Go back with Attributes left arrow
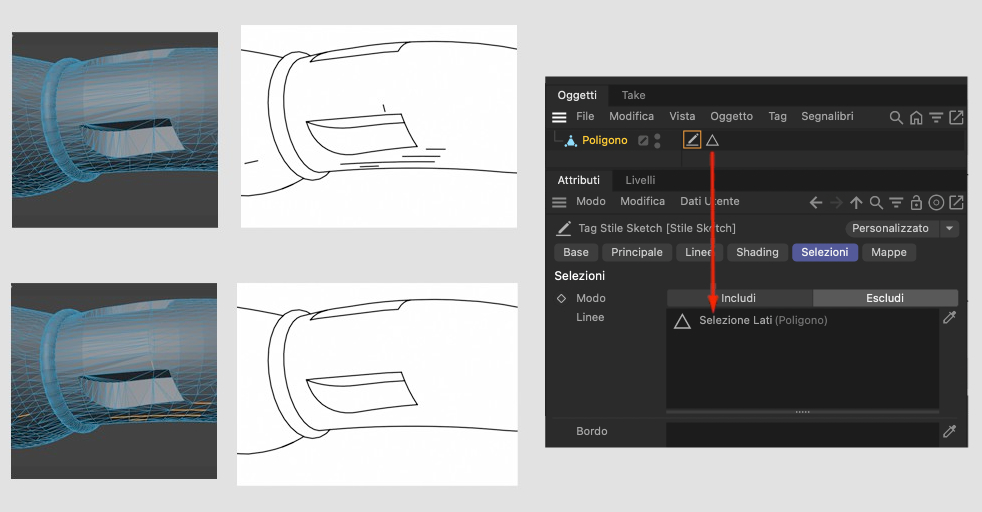Viewport: 982px width, 512px height. [x=816, y=202]
